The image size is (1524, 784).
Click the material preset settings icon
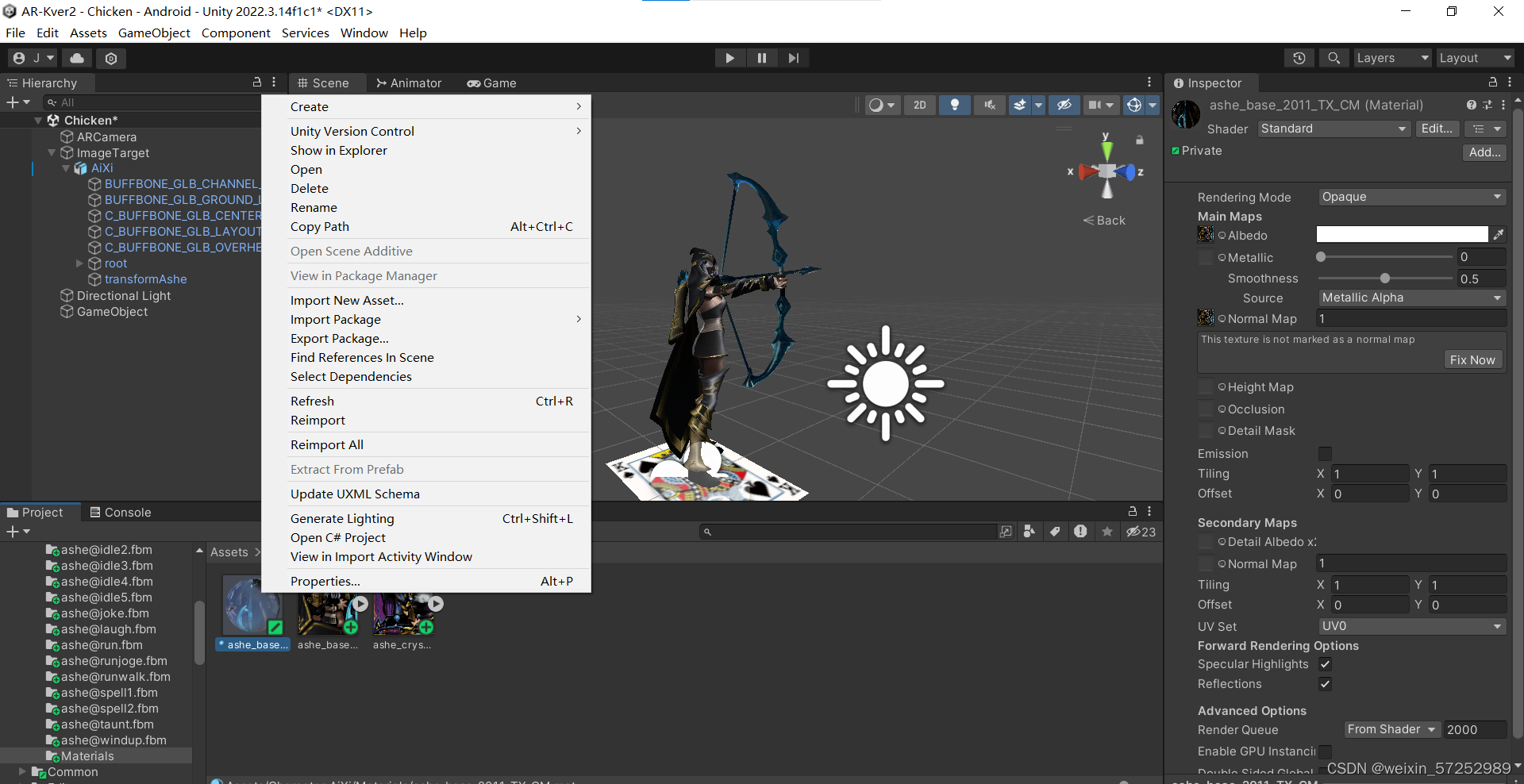pos(1487,105)
